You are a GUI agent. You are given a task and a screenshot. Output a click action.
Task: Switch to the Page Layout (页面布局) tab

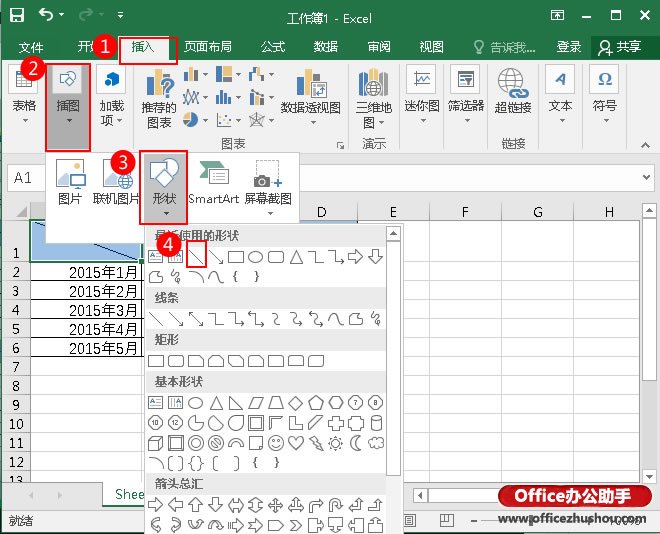pos(208,46)
